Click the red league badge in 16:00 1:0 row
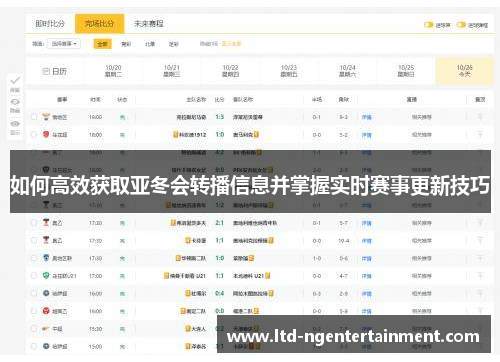The height and width of the screenshot is (362, 500). [46, 134]
